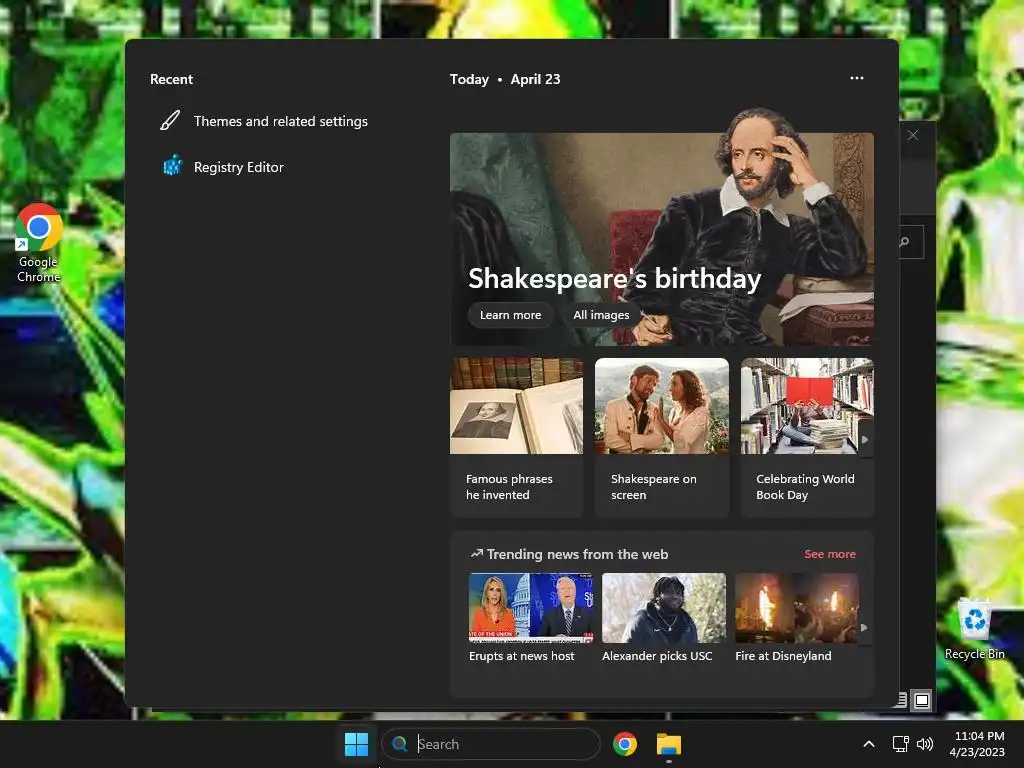Open File Explorer from the taskbar
Image resolution: width=1024 pixels, height=768 pixels.
[x=669, y=744]
